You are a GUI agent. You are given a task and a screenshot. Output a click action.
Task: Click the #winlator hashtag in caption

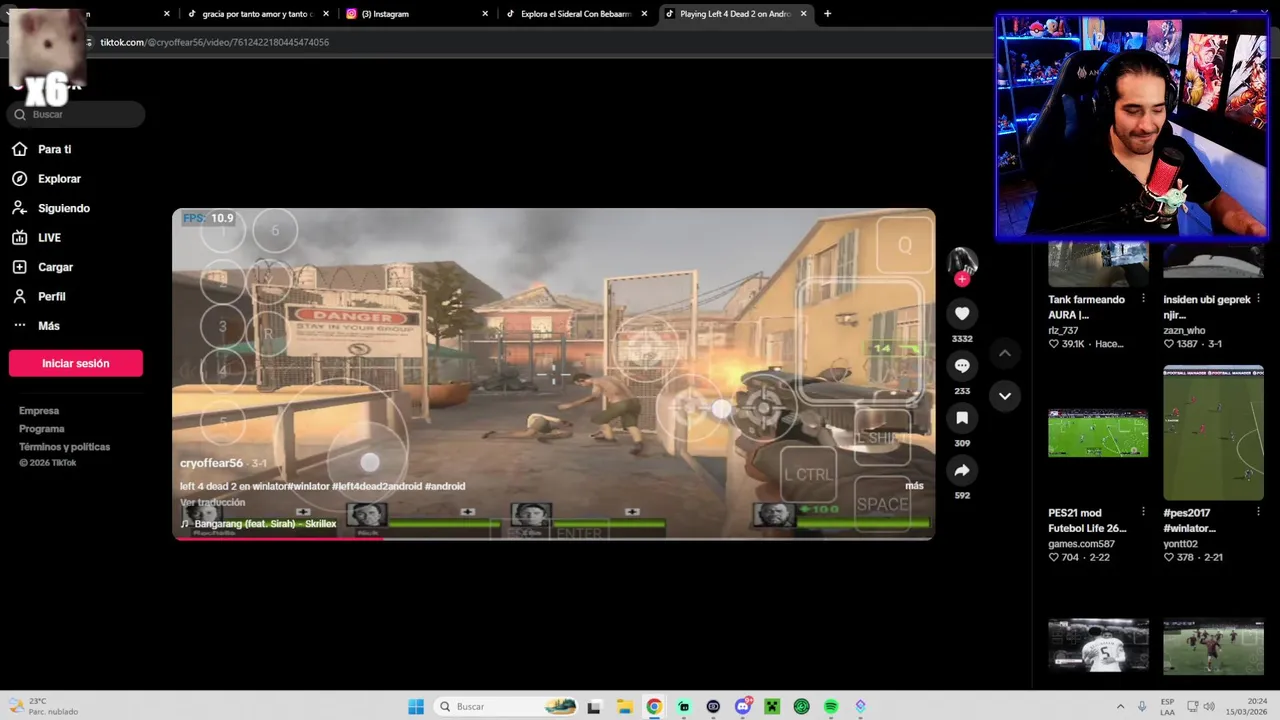pyautogui.click(x=309, y=486)
